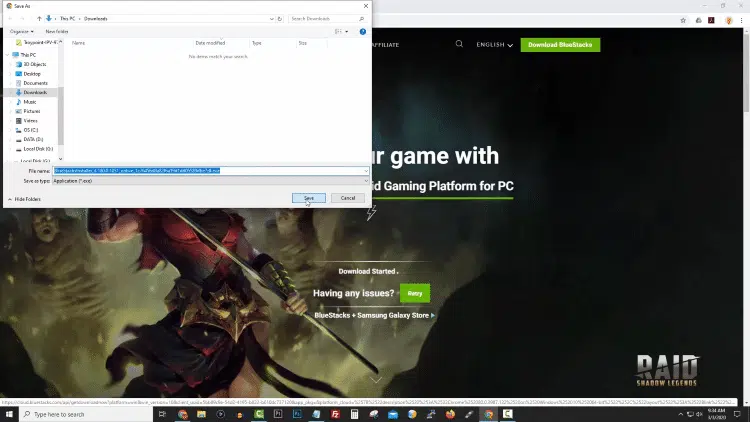
Task: Open the Organize menu
Action: tap(22, 32)
